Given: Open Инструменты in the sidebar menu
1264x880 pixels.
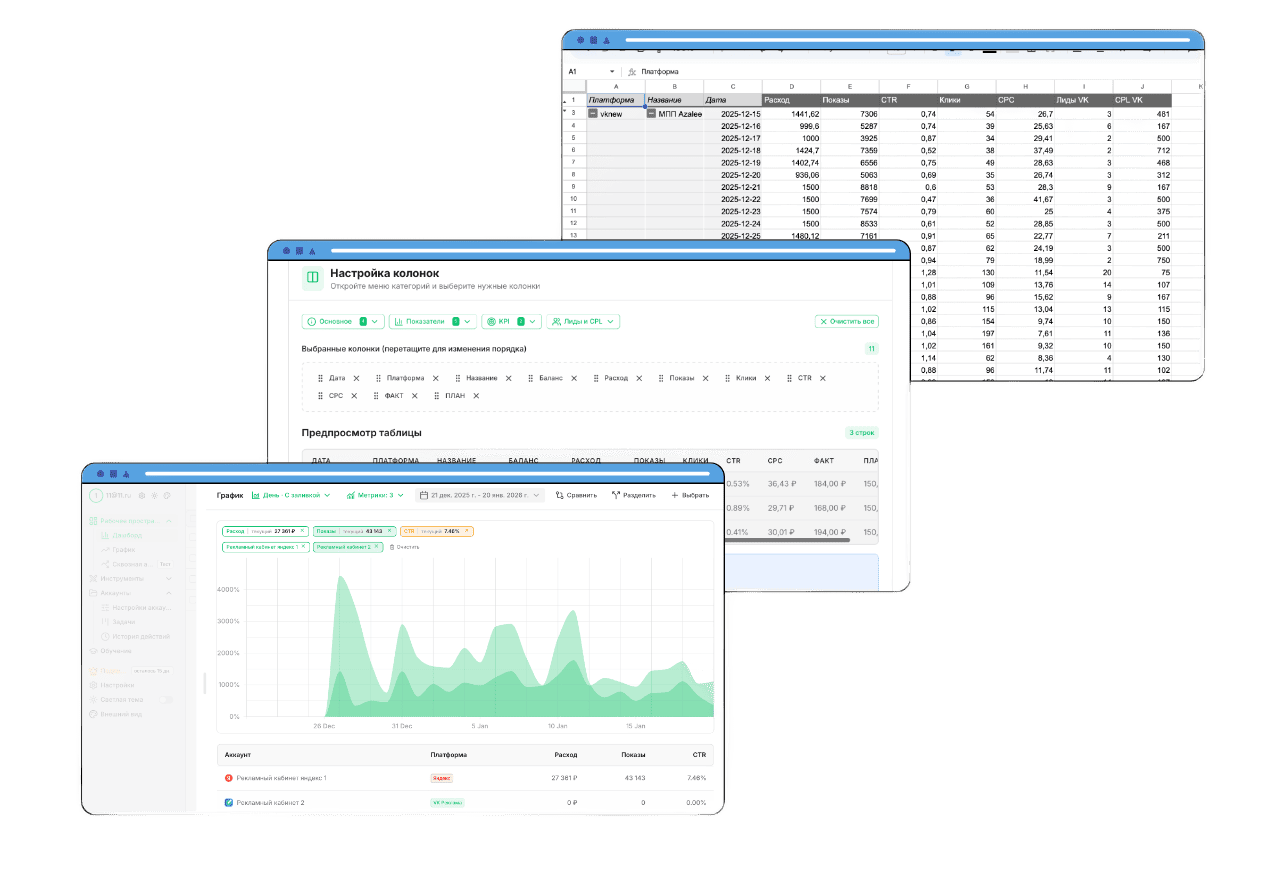Looking at the screenshot, I should pyautogui.click(x=122, y=578).
